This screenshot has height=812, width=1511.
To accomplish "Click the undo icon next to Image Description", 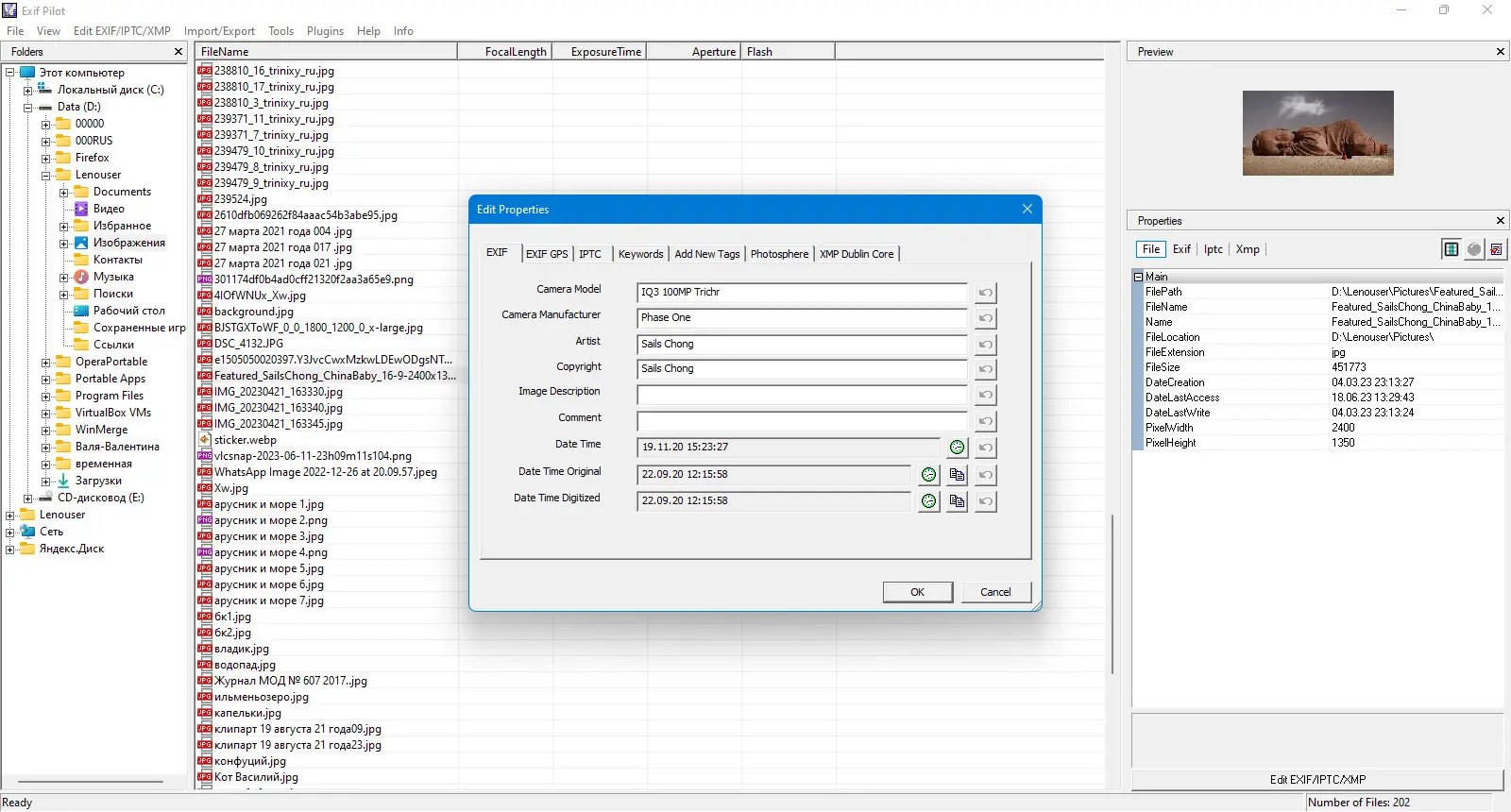I will coord(985,395).
